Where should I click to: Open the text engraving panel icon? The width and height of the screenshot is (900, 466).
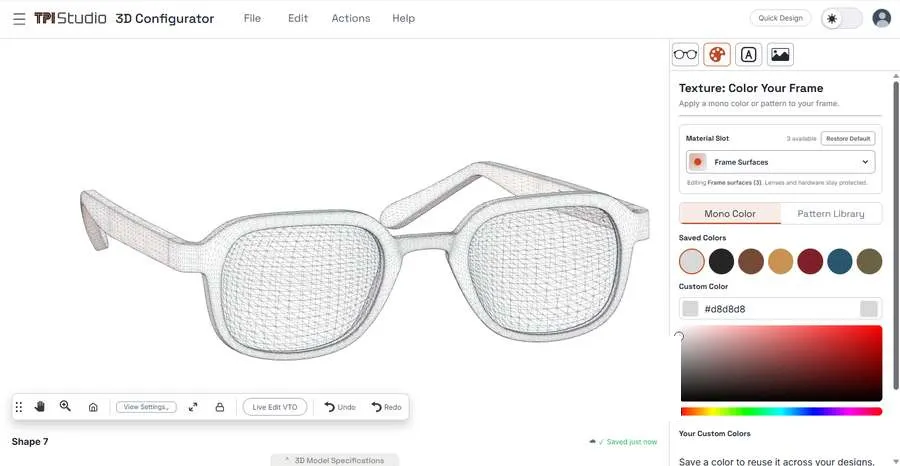pos(748,55)
